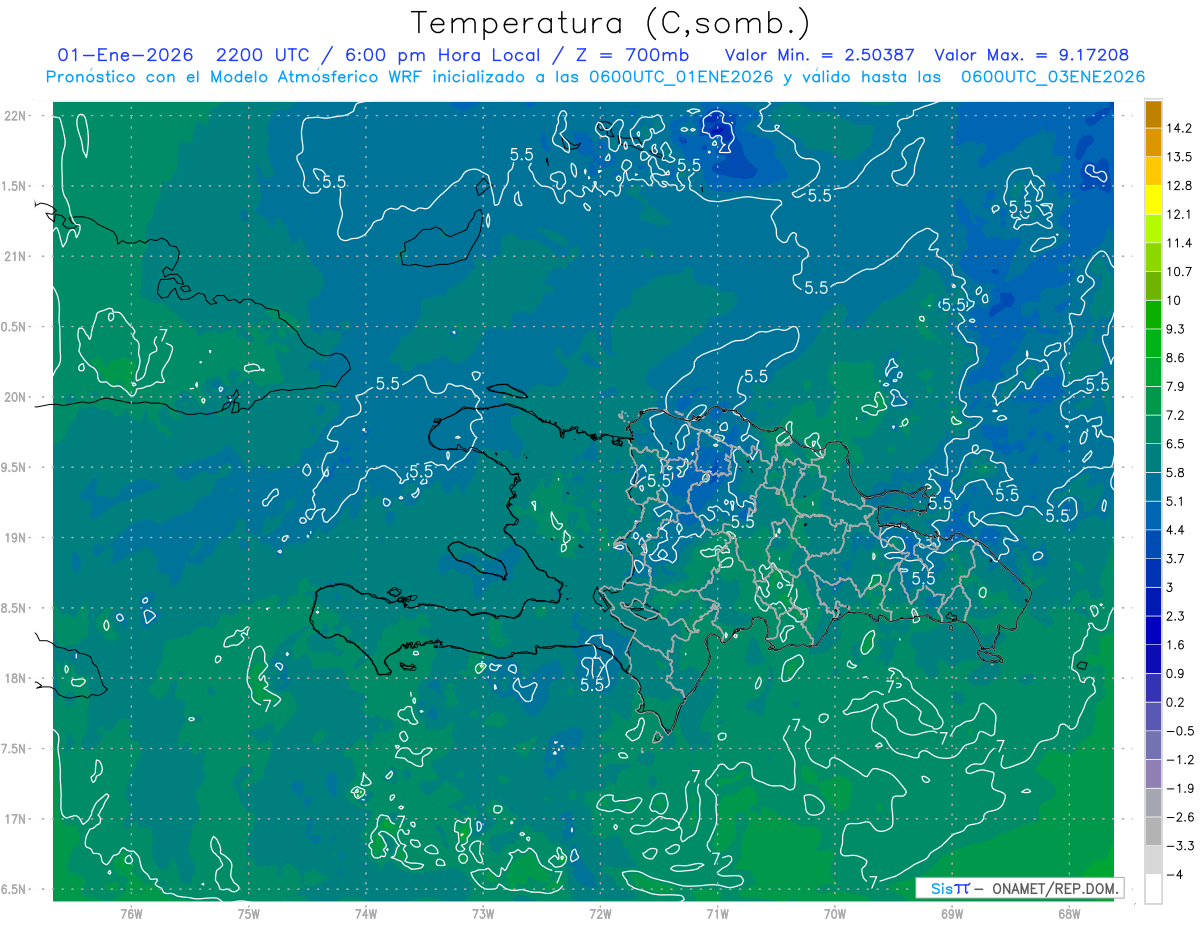
Task: Click the '0600UTC_01ENE2026' initialization time
Action: click(680, 77)
